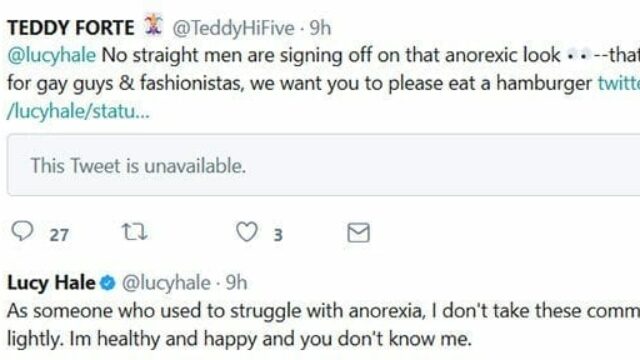Click the 9h timestamp on Teddy's tweet
The width and height of the screenshot is (640, 360).
tap(320, 28)
